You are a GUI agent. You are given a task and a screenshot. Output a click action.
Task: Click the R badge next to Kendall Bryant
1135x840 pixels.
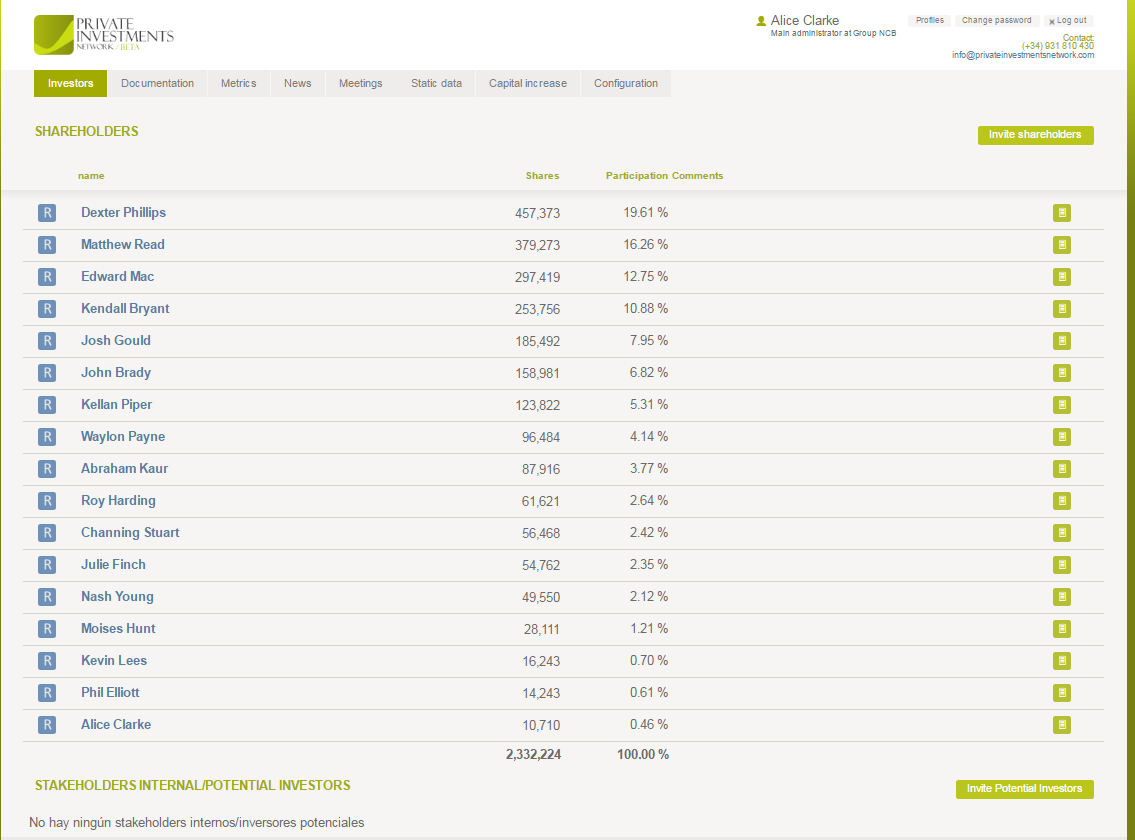point(47,309)
